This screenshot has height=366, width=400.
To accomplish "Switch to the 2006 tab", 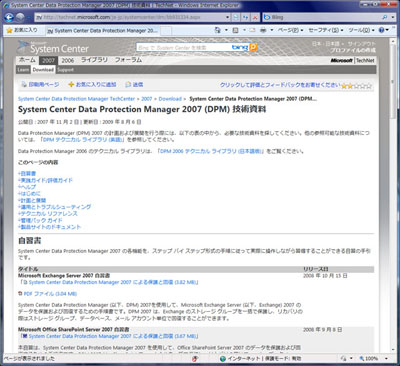I will pyautogui.click(x=68, y=60).
